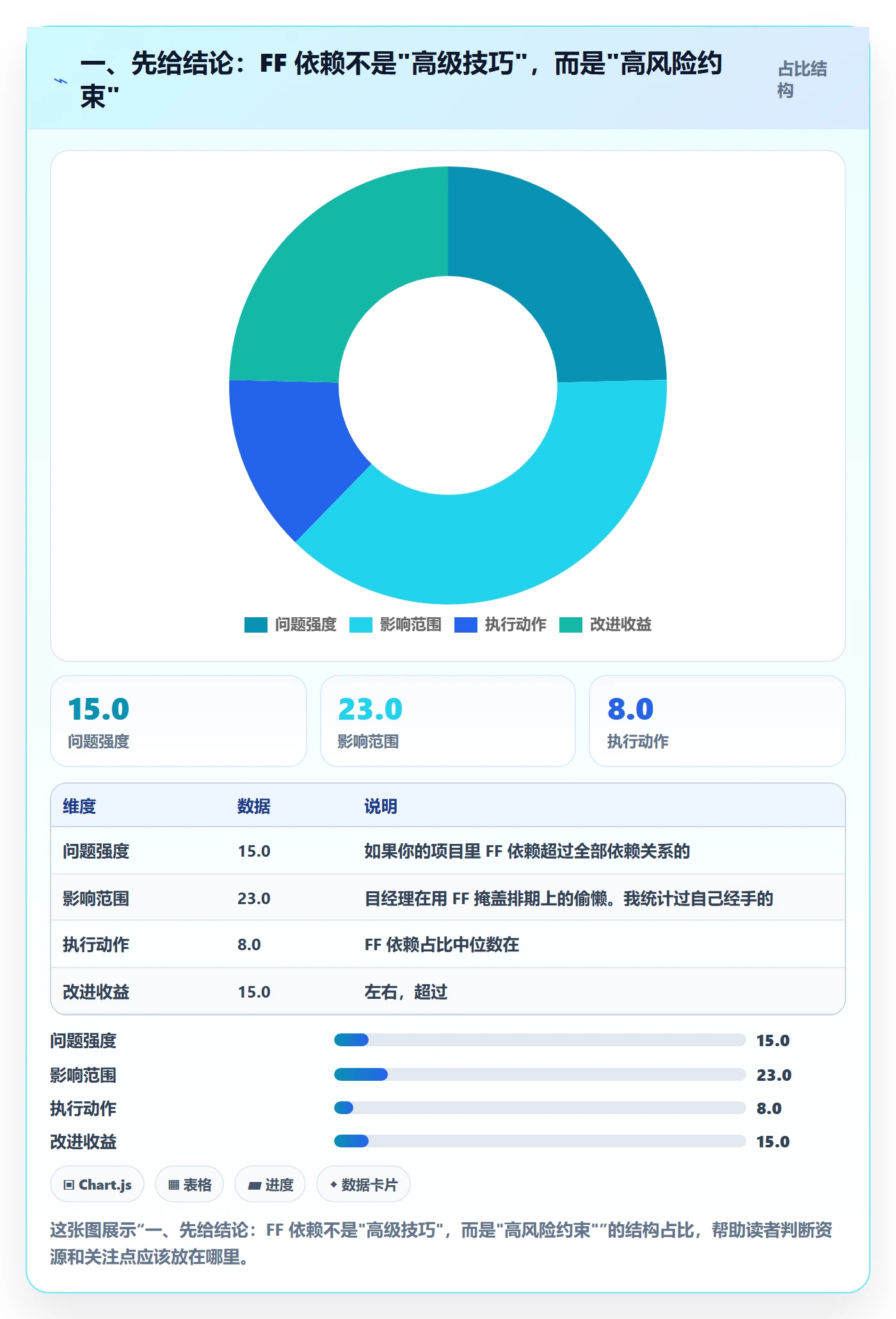Click the caption paragraph starting '这张图展示'
Image resolution: width=896 pixels, height=1319 pixels.
(x=441, y=1243)
